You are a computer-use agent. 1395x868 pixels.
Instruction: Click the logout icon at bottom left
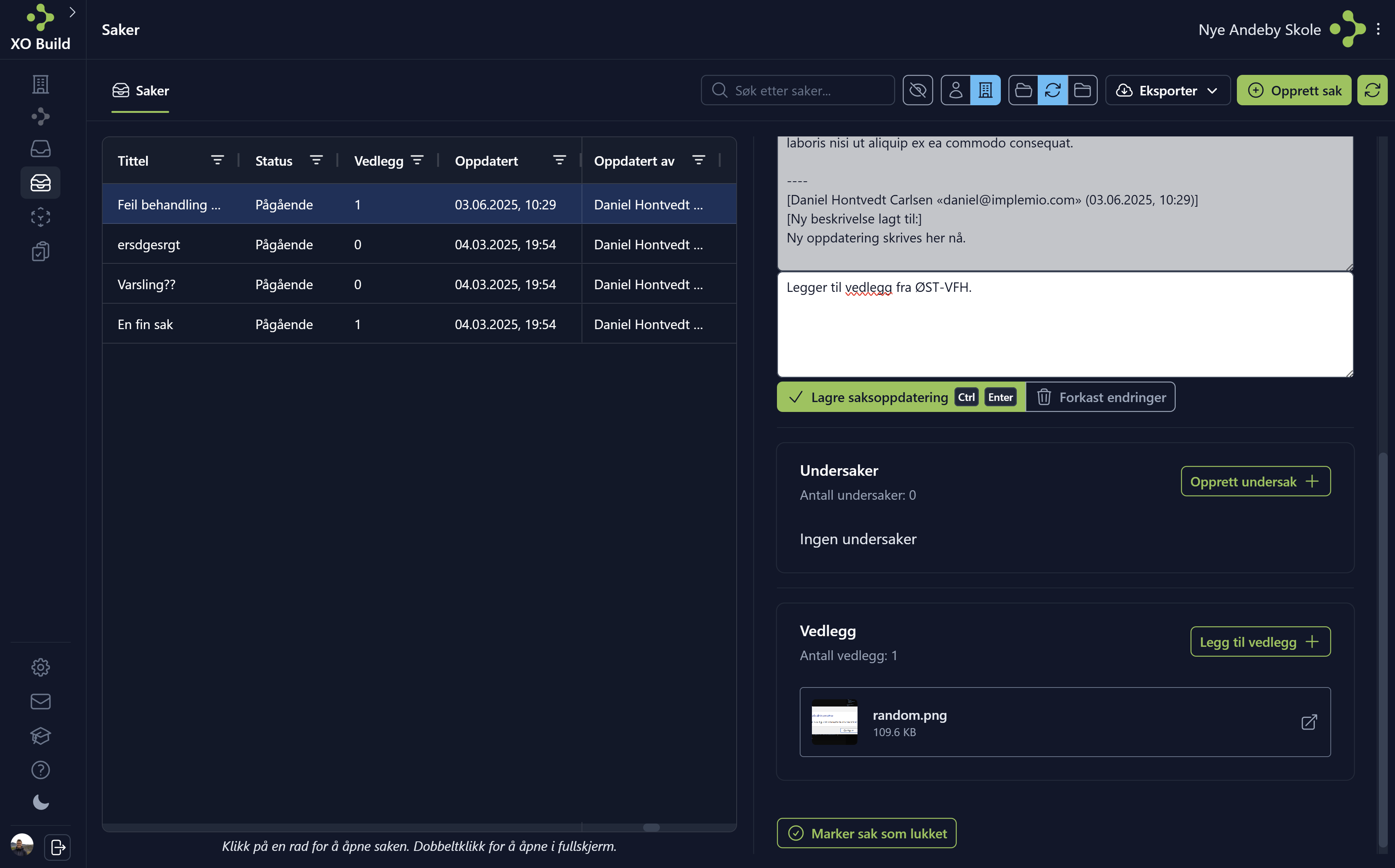pyautogui.click(x=57, y=847)
